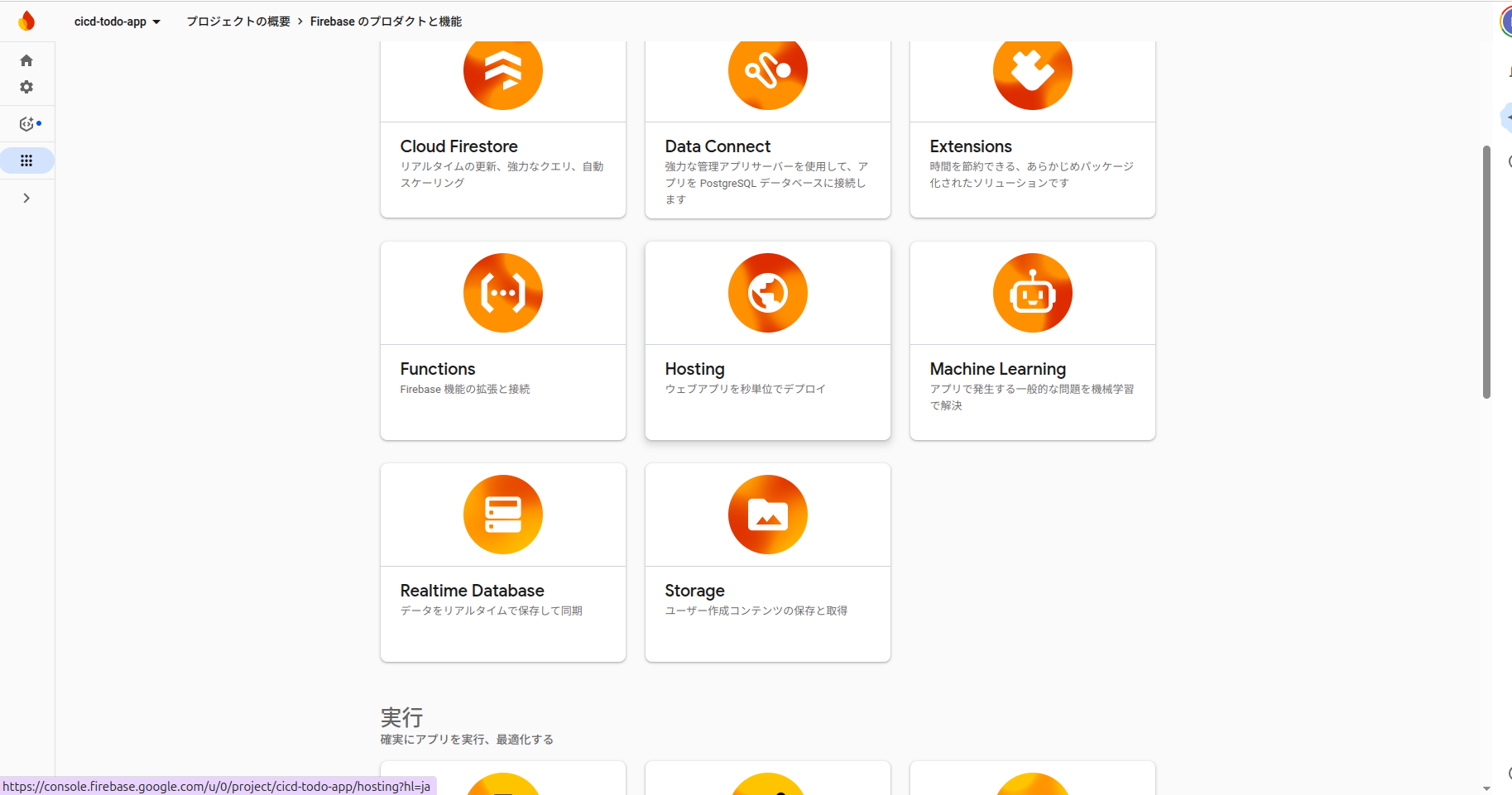The height and width of the screenshot is (795, 1512).
Task: Open the cicd-todo-app project dropdown
Action: point(118,22)
